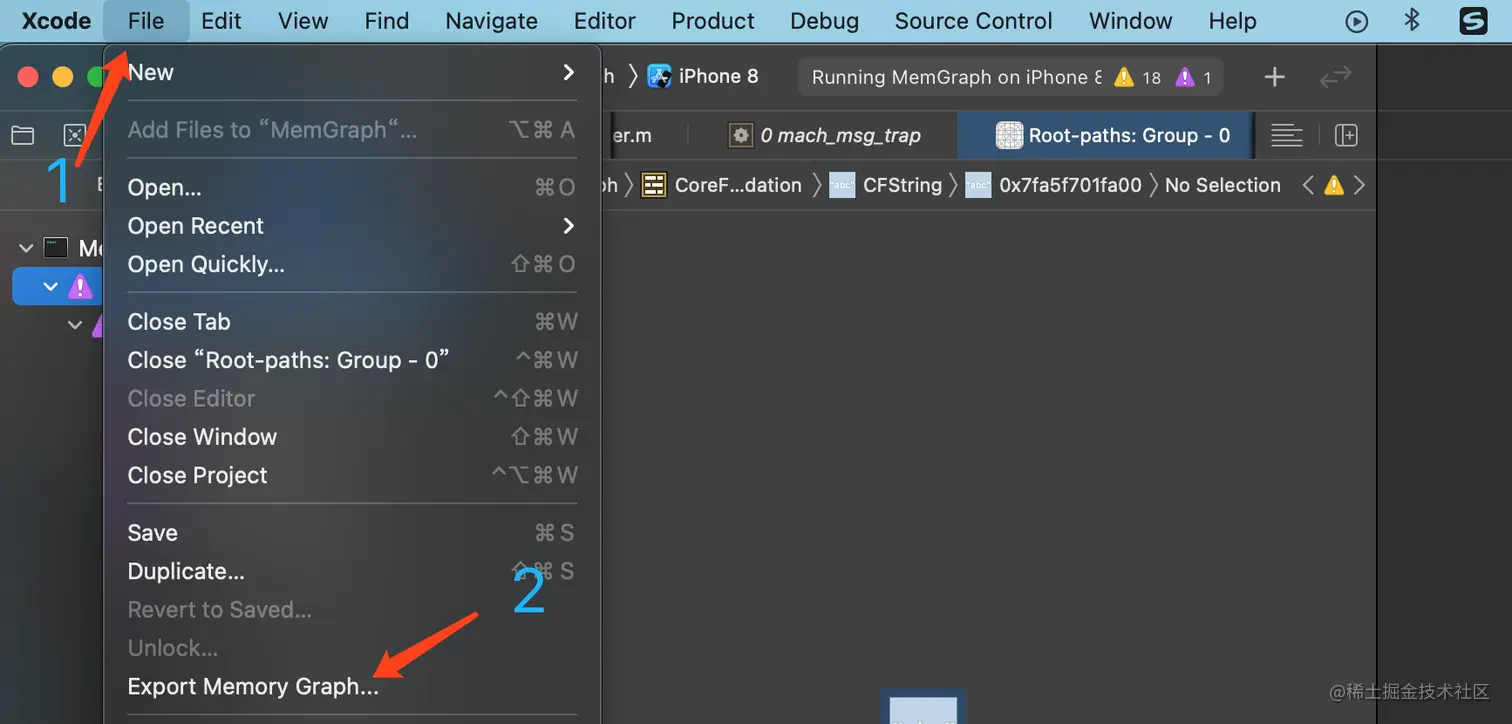This screenshot has width=1512, height=724.
Task: Open the Window menu
Action: (x=1130, y=21)
